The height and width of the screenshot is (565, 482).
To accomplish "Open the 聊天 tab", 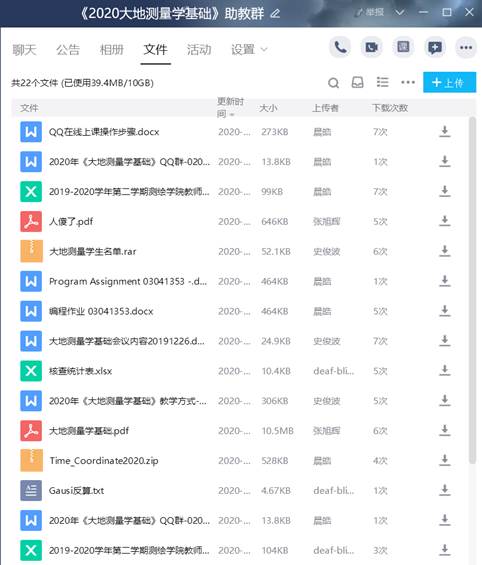I will tap(24, 50).
